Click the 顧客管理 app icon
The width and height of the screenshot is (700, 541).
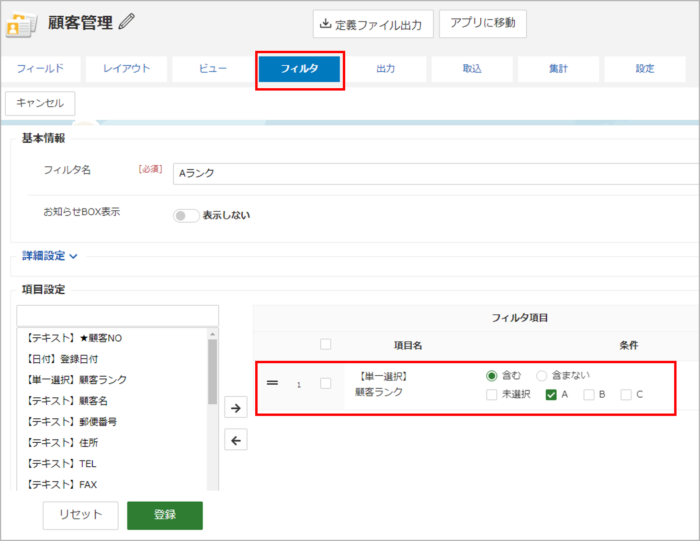tap(21, 25)
